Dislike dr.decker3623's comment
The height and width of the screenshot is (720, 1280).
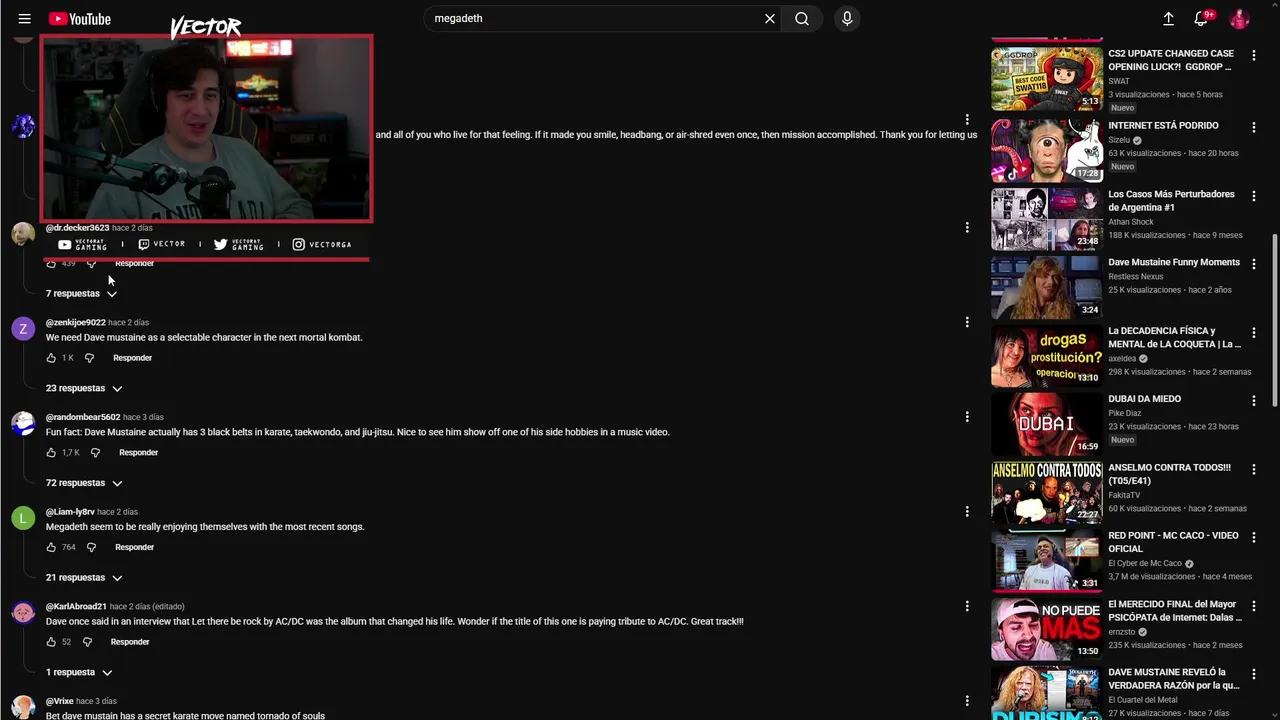click(91, 264)
